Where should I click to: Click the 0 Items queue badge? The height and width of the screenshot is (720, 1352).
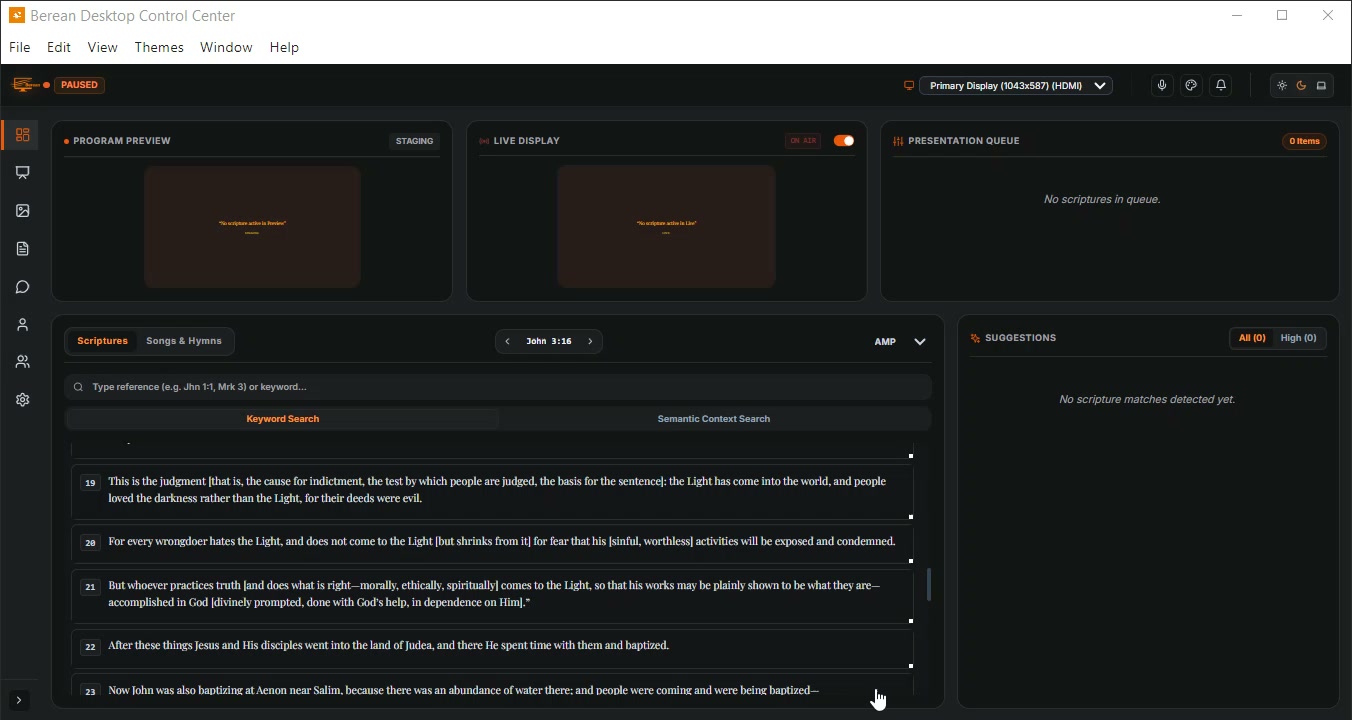tap(1304, 141)
